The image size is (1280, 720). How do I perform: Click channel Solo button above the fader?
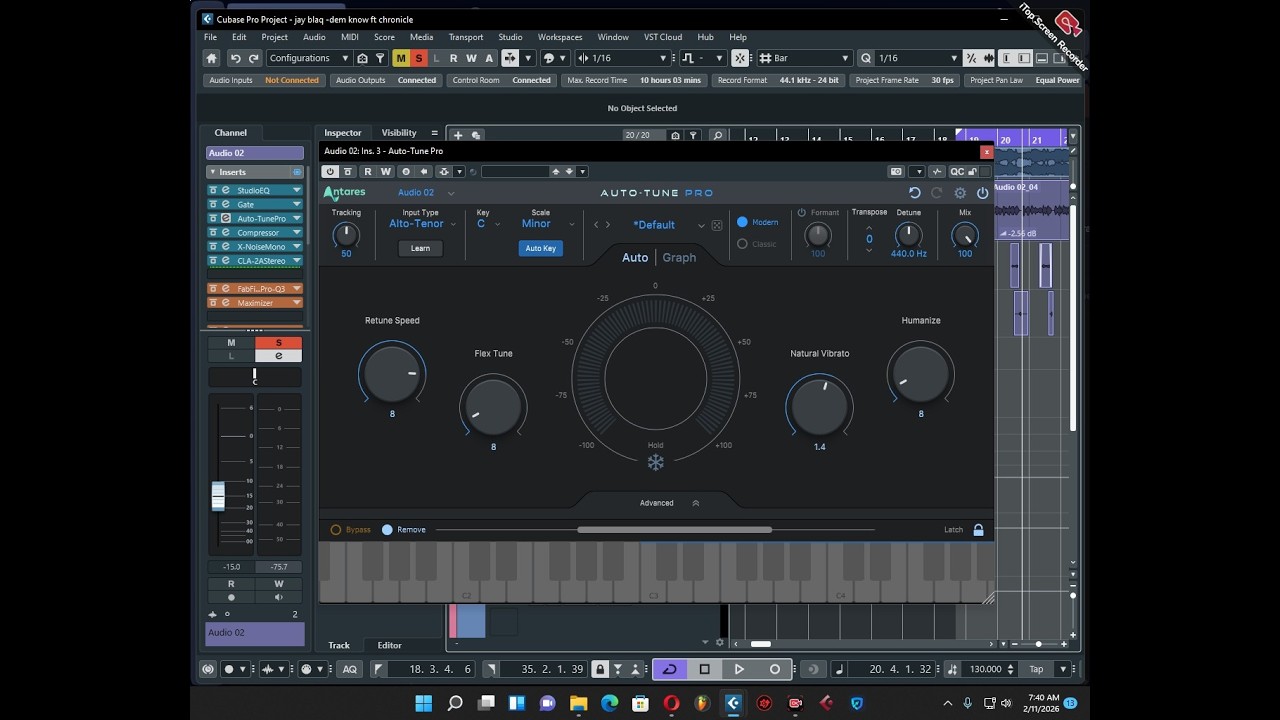tap(279, 343)
